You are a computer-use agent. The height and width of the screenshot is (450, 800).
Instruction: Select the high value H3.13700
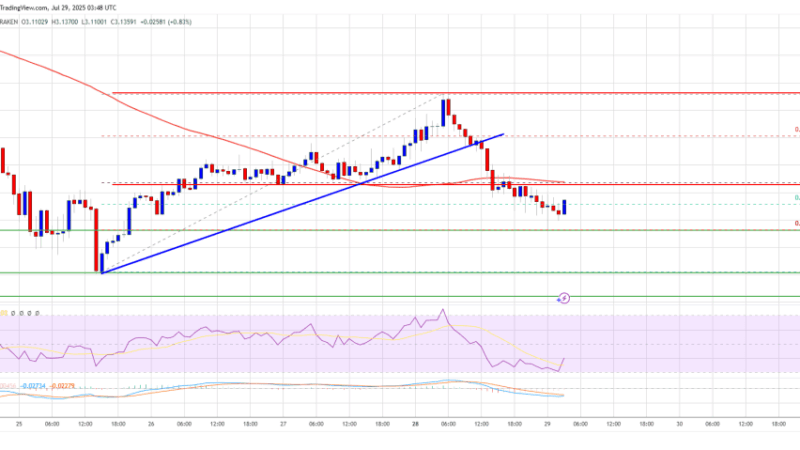click(x=64, y=22)
